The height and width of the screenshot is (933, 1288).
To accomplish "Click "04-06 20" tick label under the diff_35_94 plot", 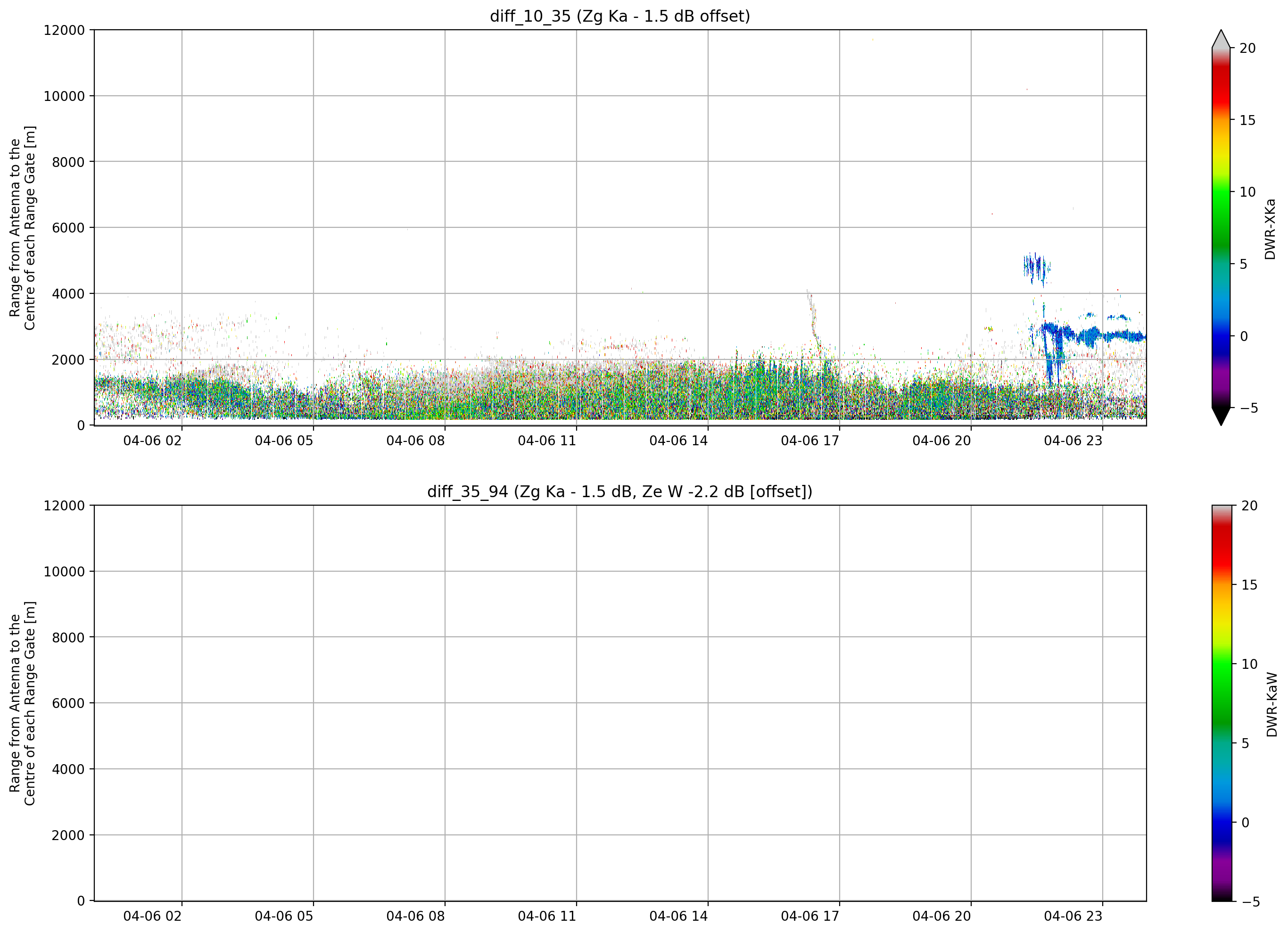I will [x=941, y=916].
